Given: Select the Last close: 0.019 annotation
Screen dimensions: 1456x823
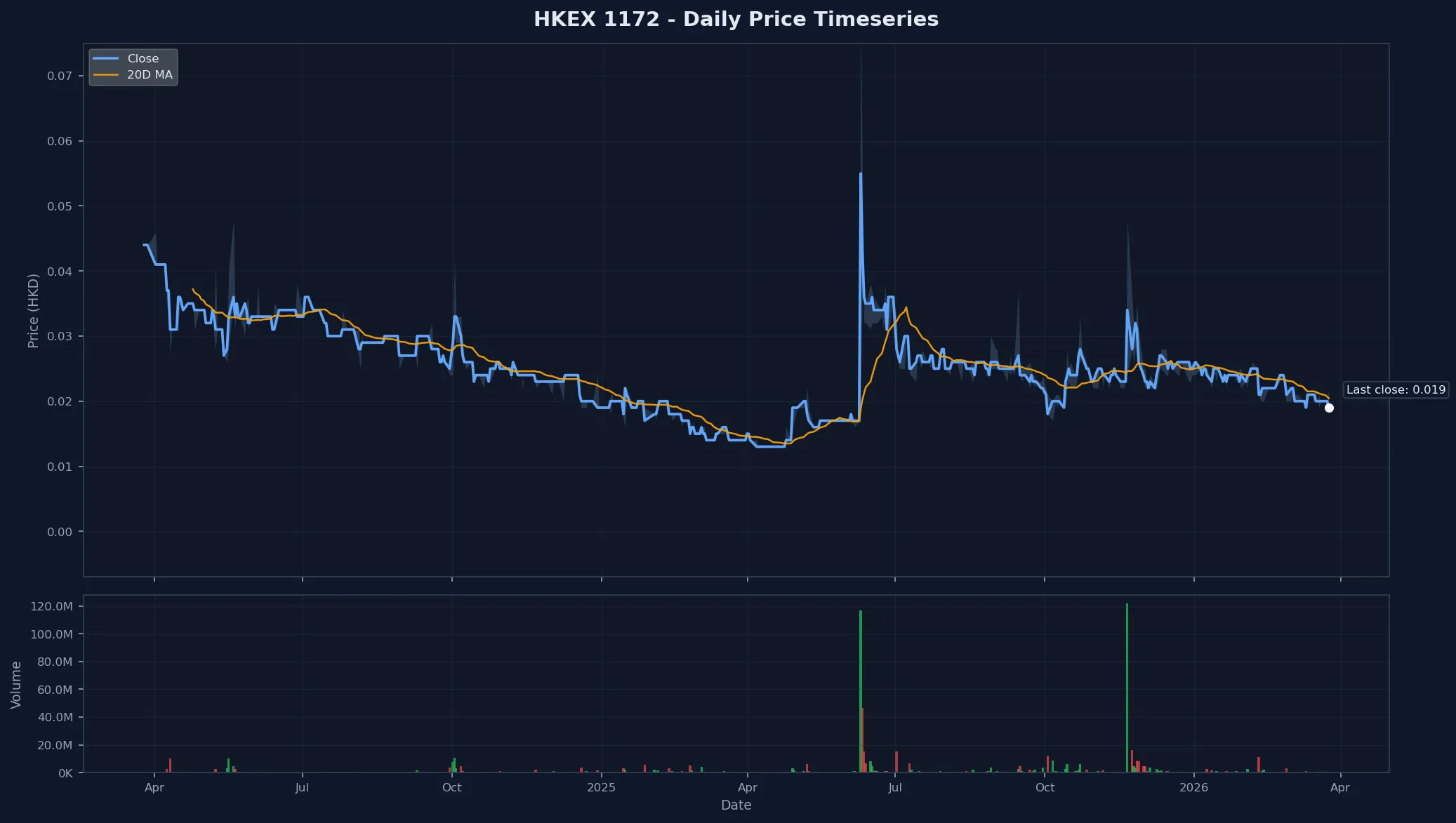Looking at the screenshot, I should tap(1396, 389).
